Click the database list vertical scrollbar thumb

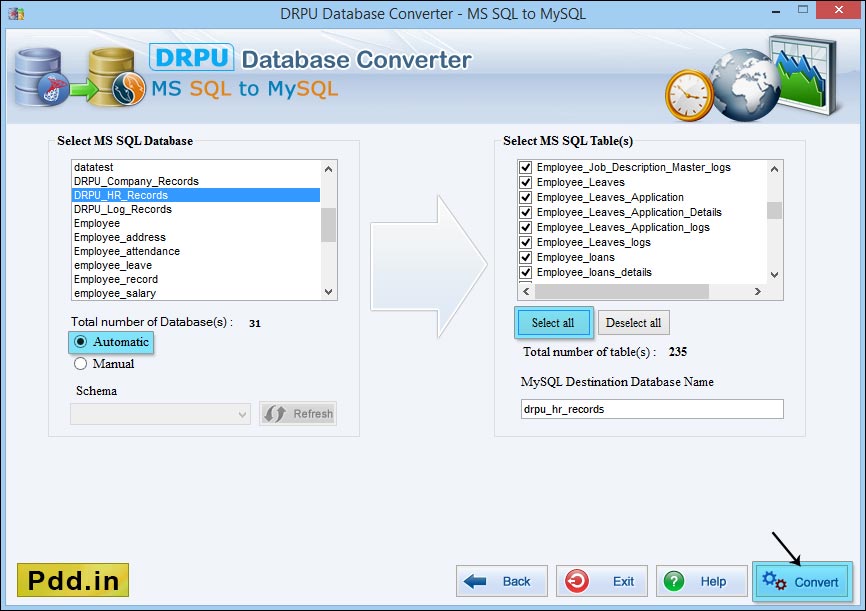tap(329, 225)
